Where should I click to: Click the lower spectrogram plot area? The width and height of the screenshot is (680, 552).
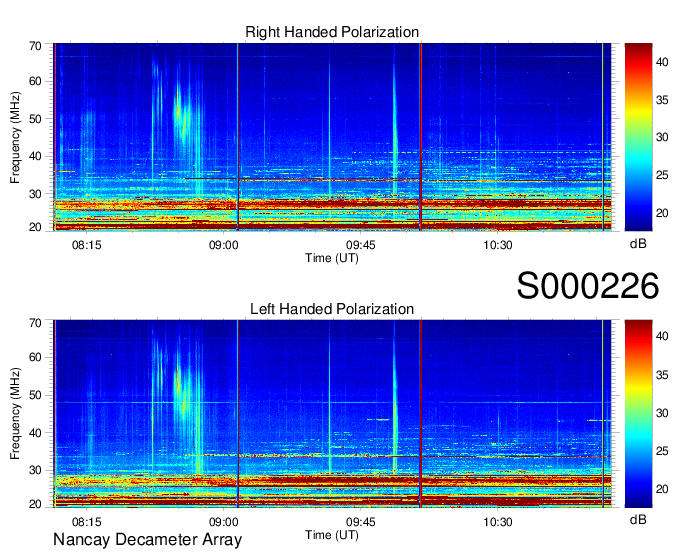332,414
